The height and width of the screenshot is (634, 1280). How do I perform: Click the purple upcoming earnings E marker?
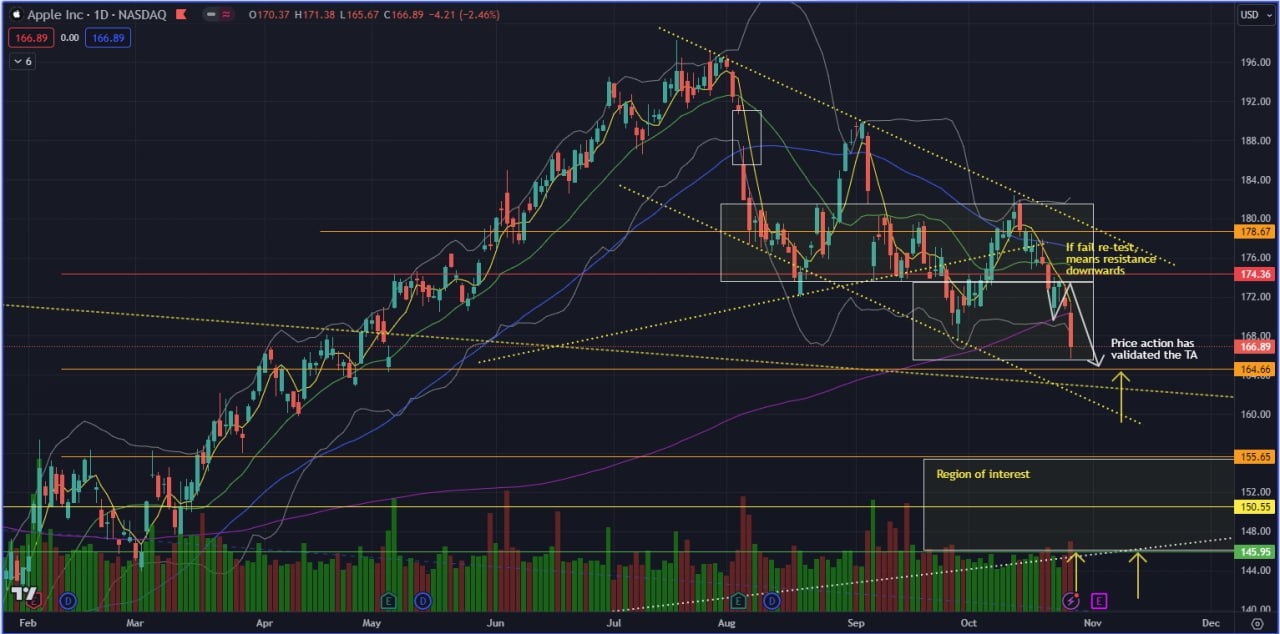click(x=1099, y=601)
